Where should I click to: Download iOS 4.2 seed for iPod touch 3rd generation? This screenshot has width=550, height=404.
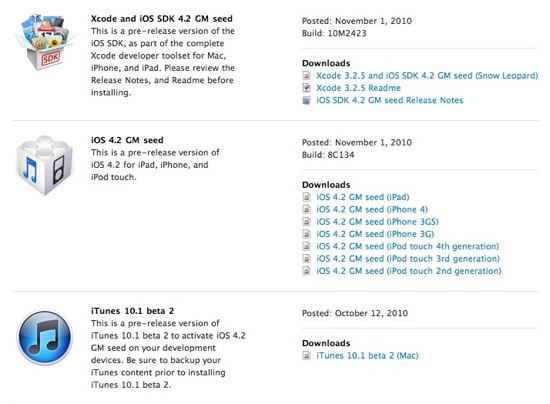click(408, 258)
